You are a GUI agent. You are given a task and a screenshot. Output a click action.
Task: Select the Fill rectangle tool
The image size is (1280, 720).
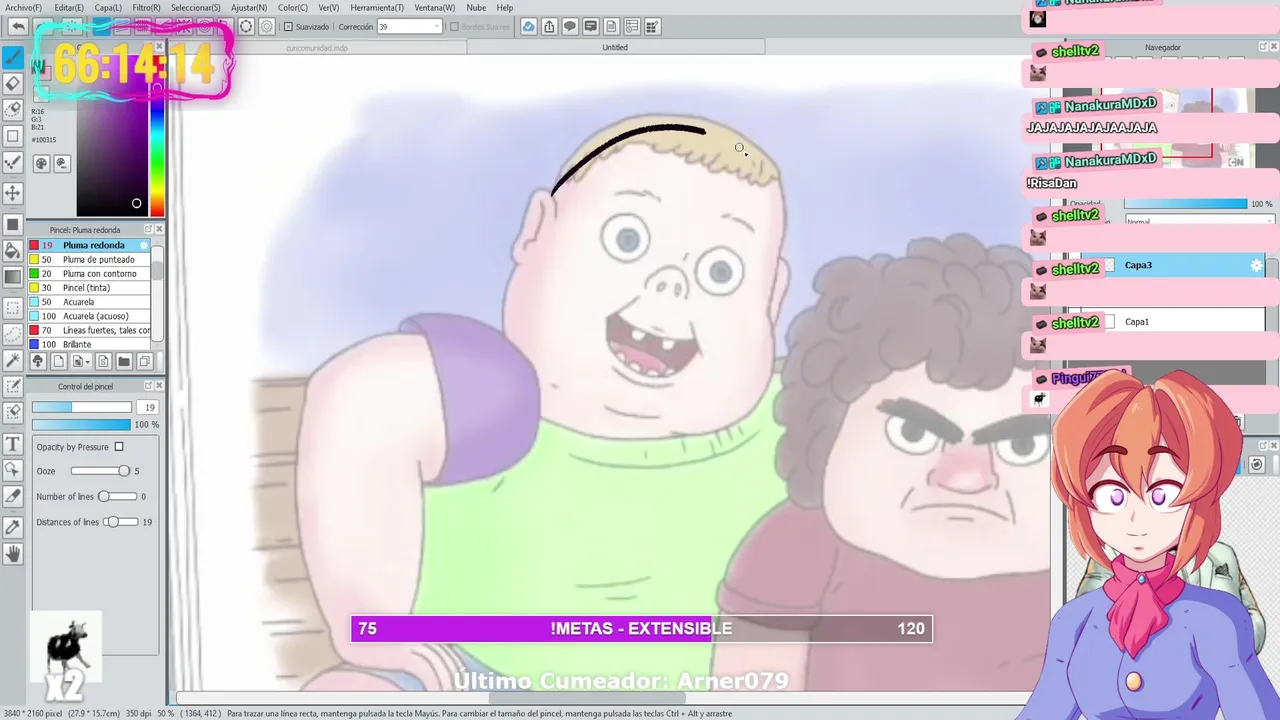13,224
